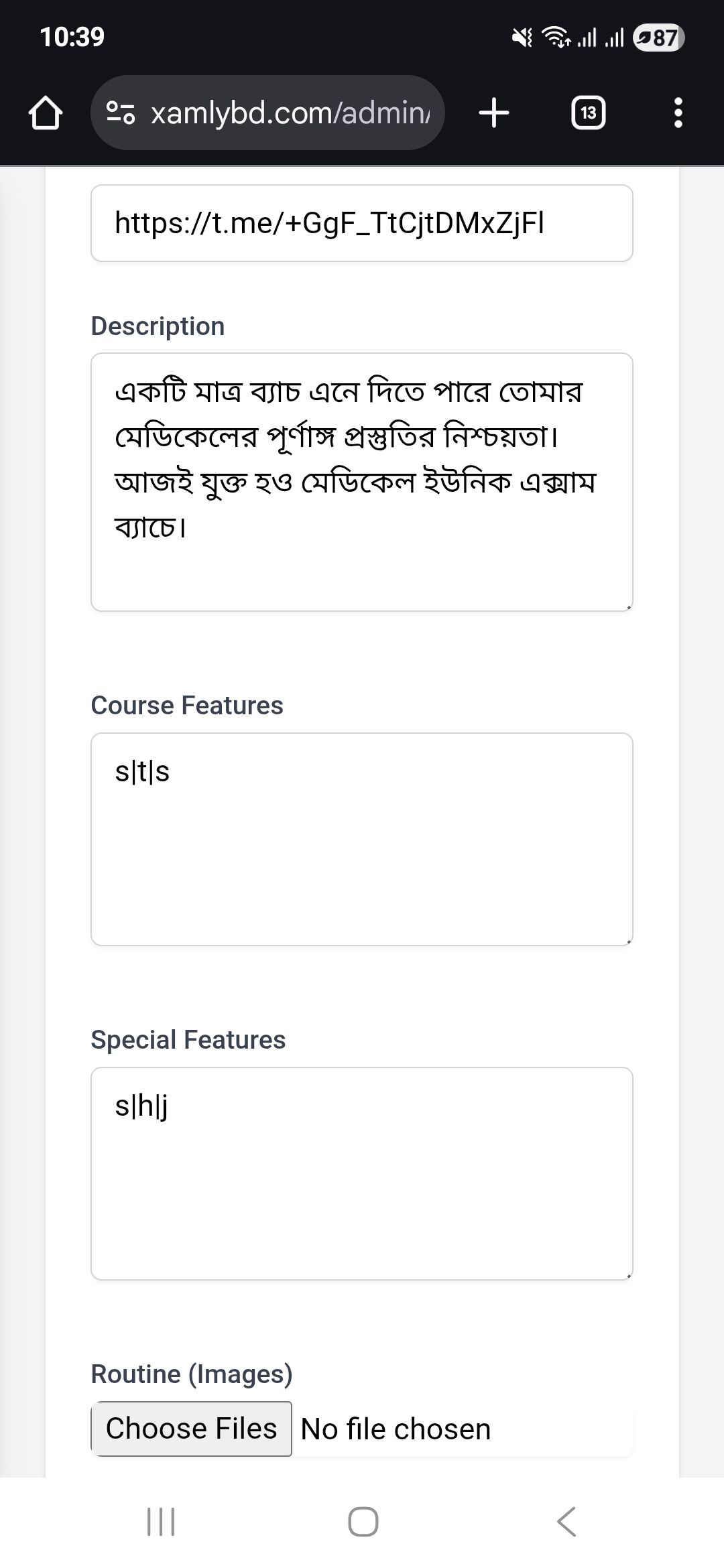
Task: Open the tab switcher showing 13 tabs
Action: click(x=588, y=113)
